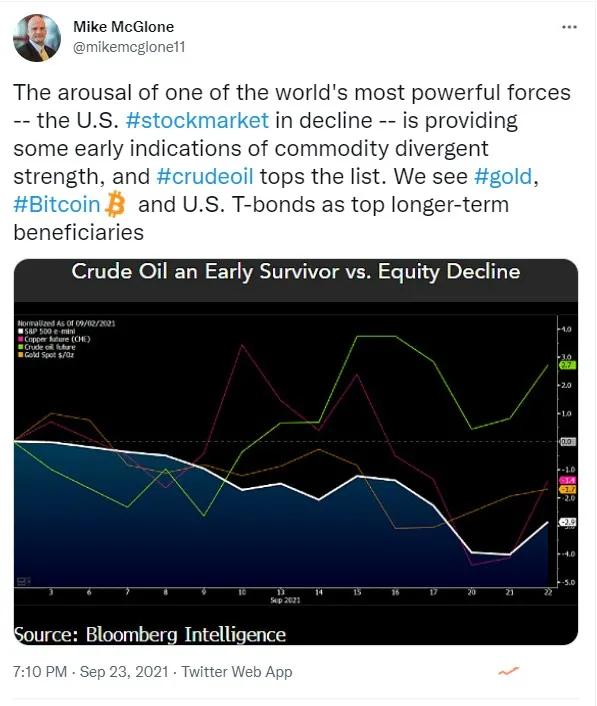
Task: Open the 7:10 PM Sep 23, 2021 timestamp
Action: [90, 672]
